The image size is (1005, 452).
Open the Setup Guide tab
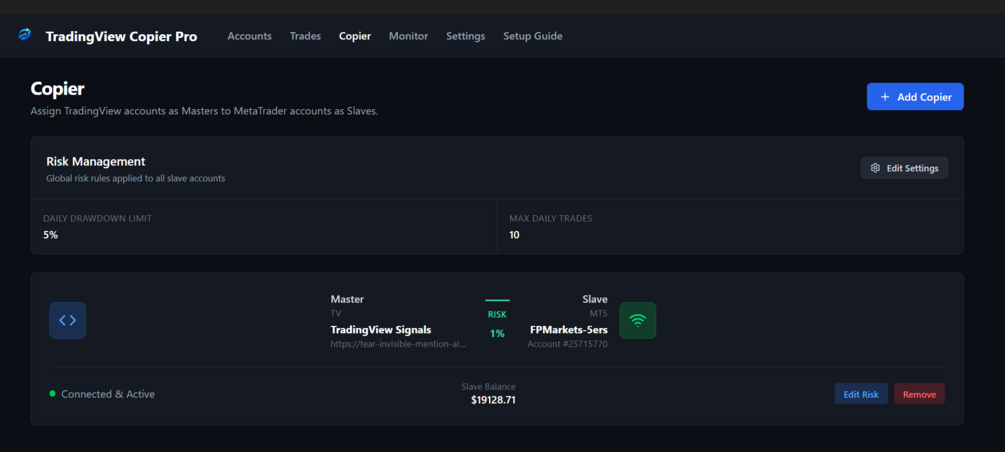click(x=533, y=36)
